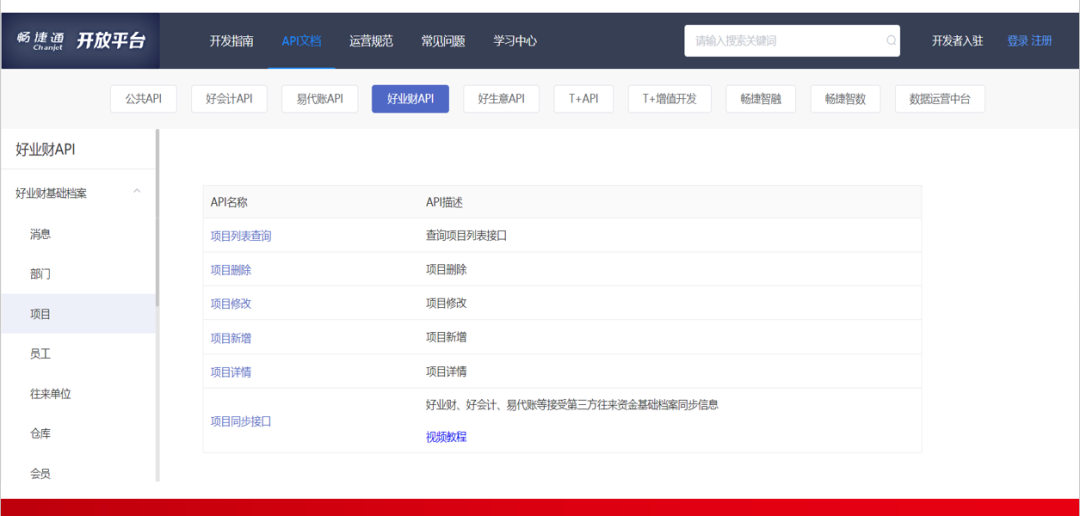Click the 注册 link

pyautogui.click(x=1041, y=41)
